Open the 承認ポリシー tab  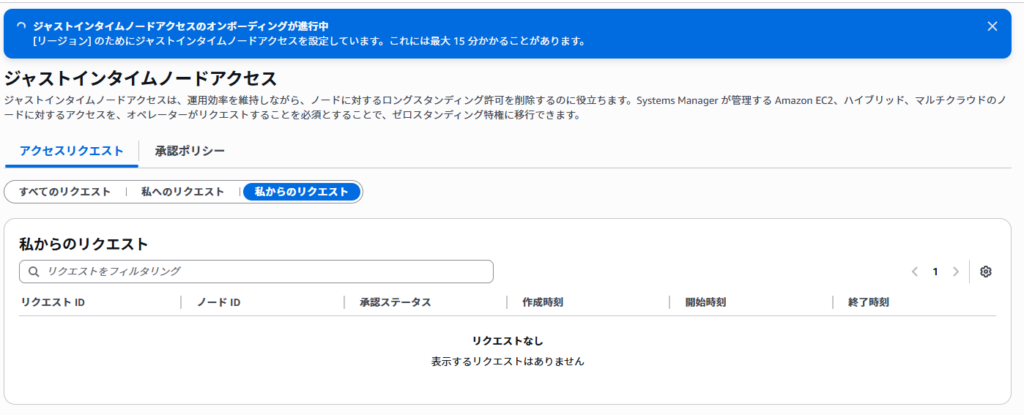[189, 151]
